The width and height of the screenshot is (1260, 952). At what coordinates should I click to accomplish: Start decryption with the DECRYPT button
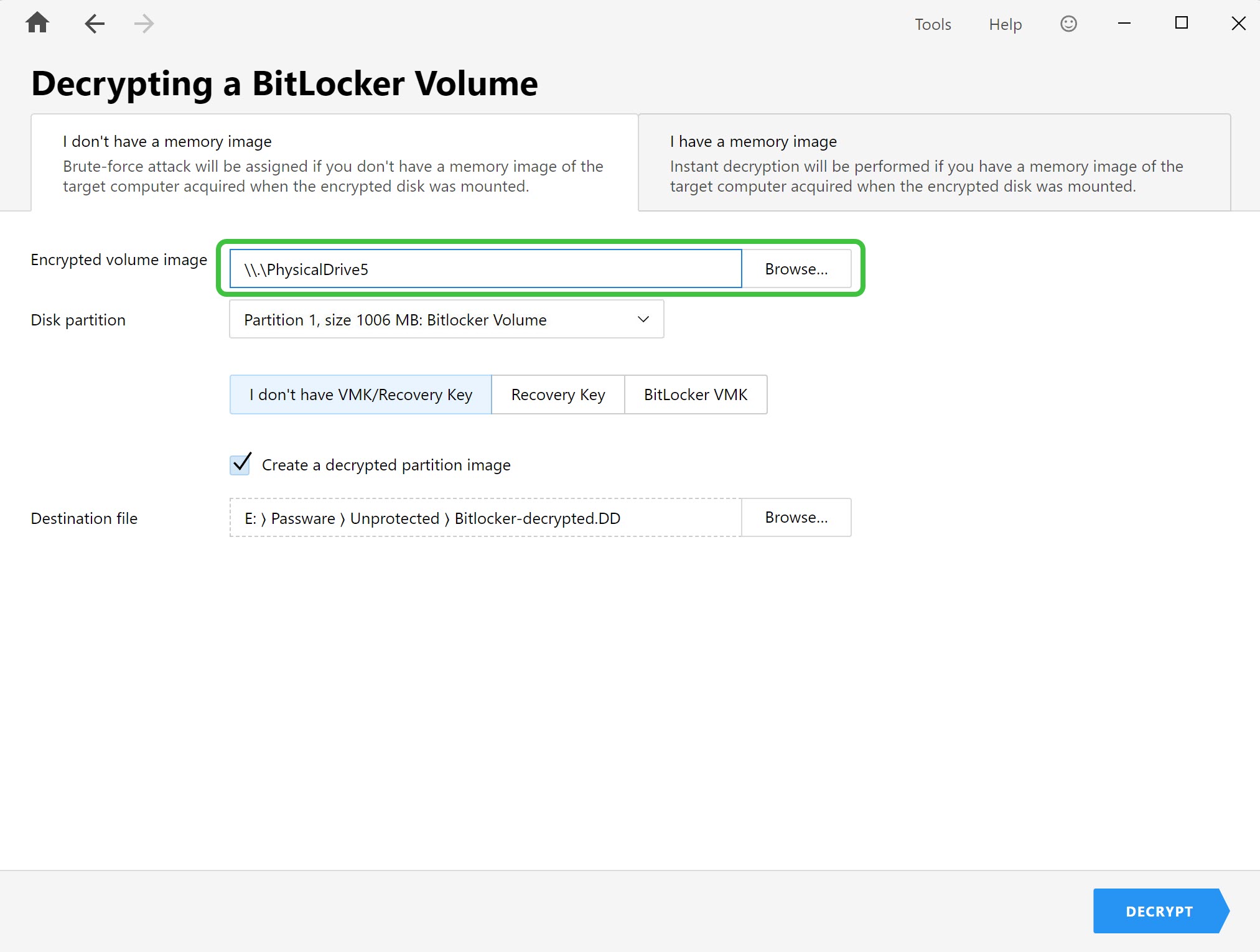pos(1160,911)
